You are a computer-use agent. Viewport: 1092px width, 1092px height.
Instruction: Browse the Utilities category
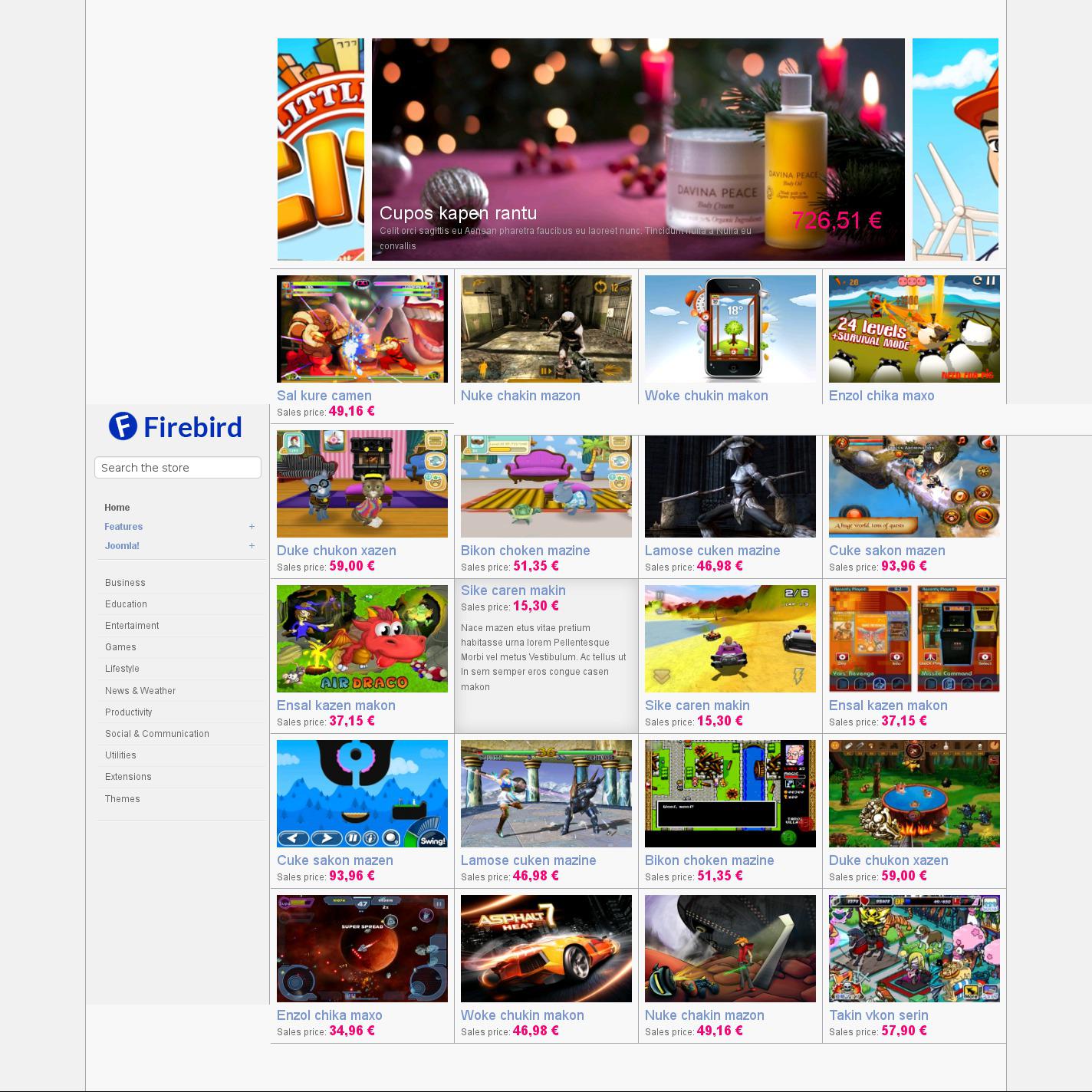click(x=120, y=755)
